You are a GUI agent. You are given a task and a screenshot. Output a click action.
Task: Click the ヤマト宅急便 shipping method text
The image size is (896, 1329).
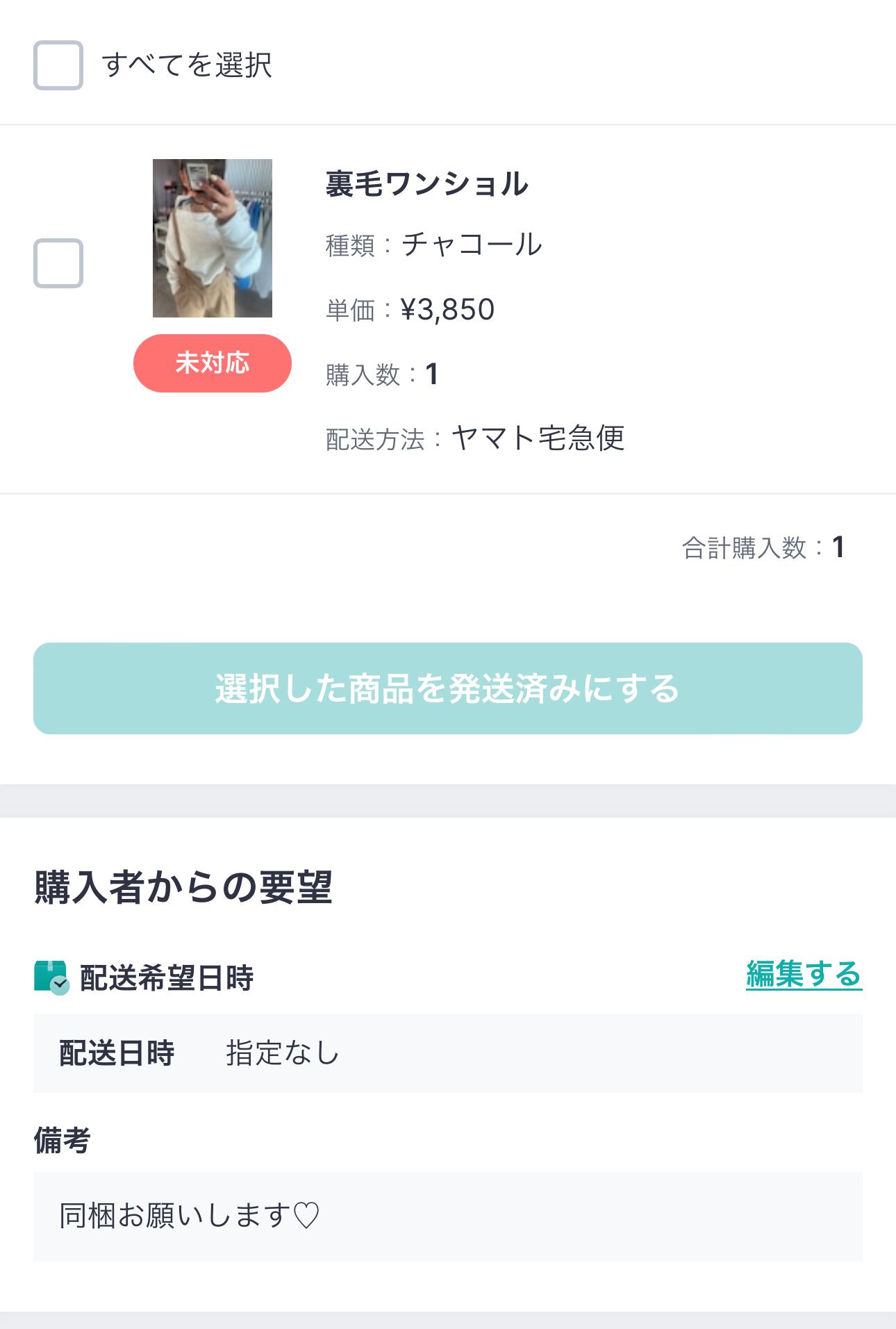[x=538, y=438]
